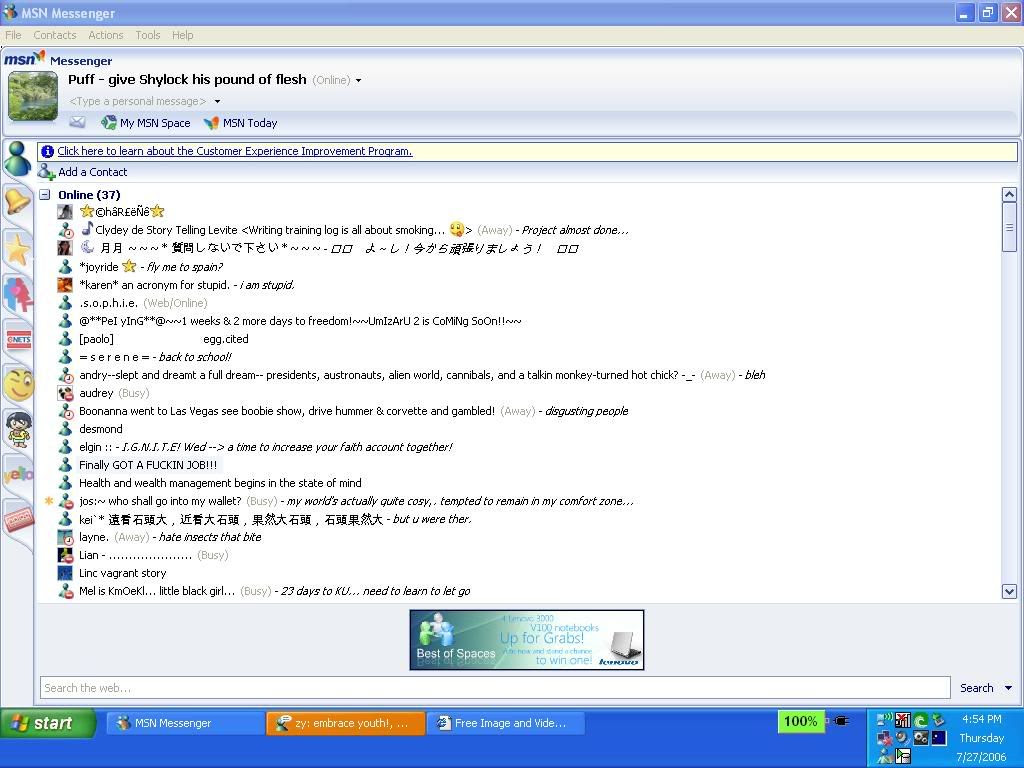
Task: Collapse the Online (37) group
Action: click(x=44, y=195)
